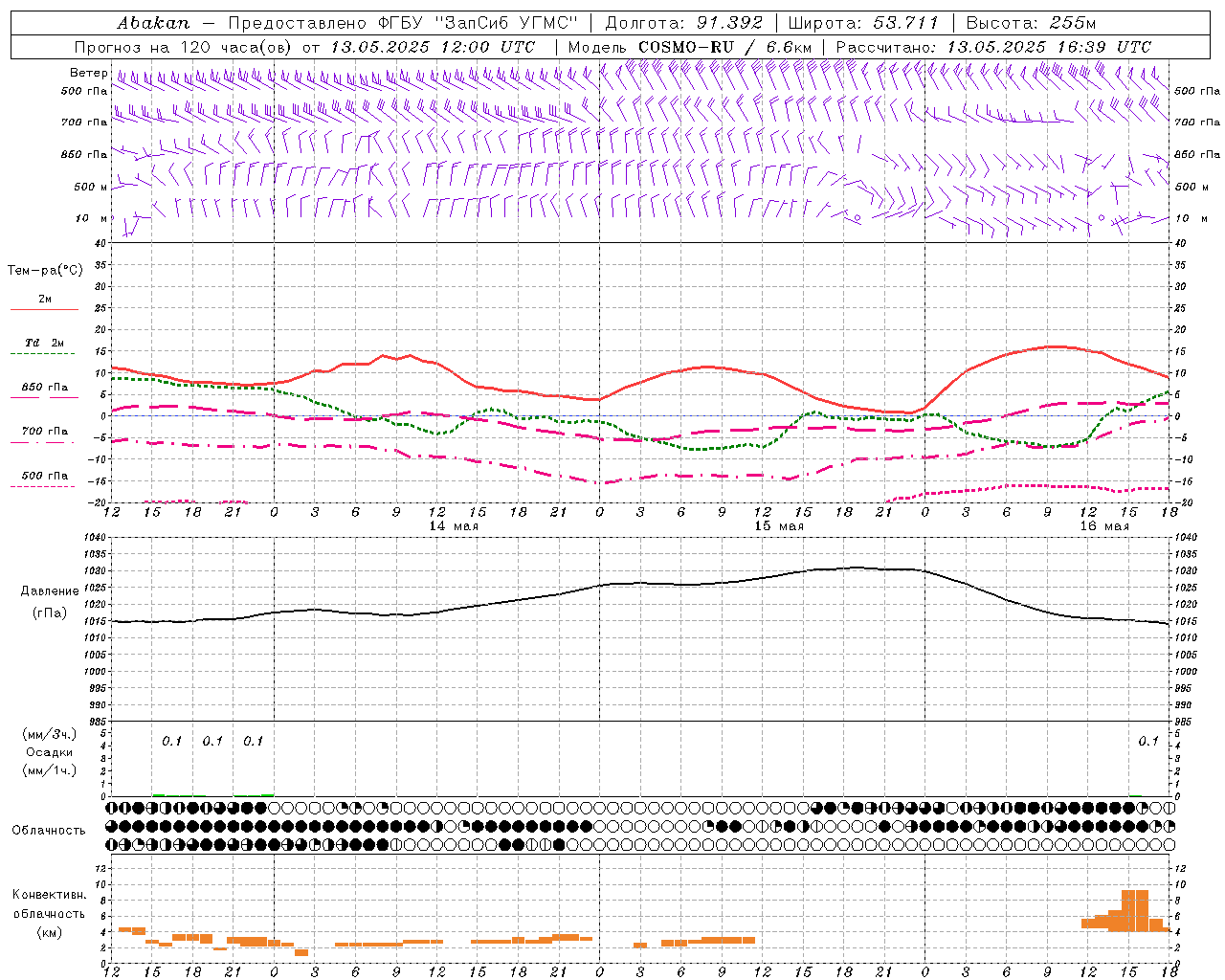Screen dimensions: 1225x980
Task: Click the "(гПа)" unit under Давление
Action: 50,612
